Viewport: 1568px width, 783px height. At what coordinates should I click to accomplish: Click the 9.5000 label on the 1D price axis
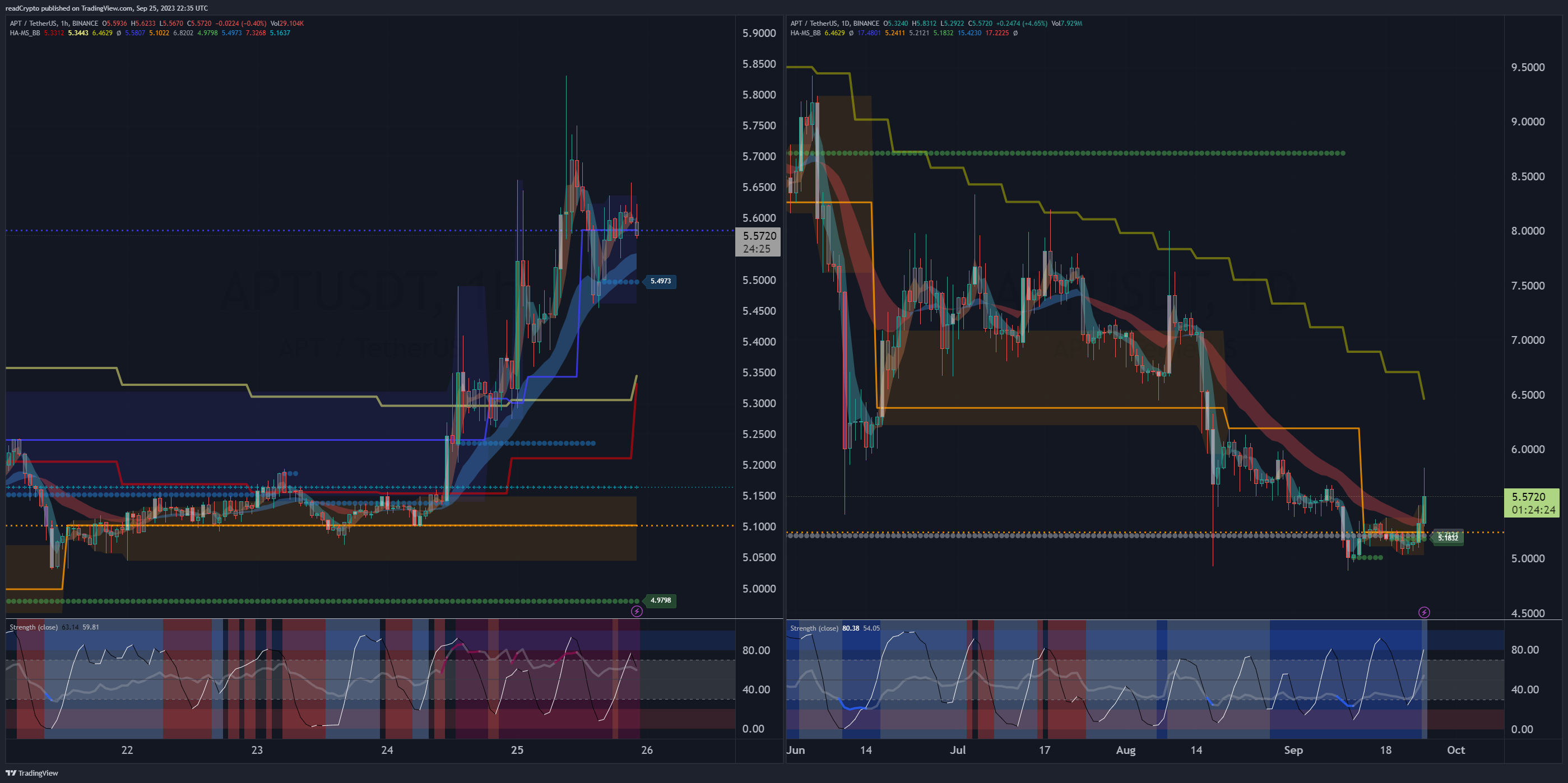tap(1528, 67)
